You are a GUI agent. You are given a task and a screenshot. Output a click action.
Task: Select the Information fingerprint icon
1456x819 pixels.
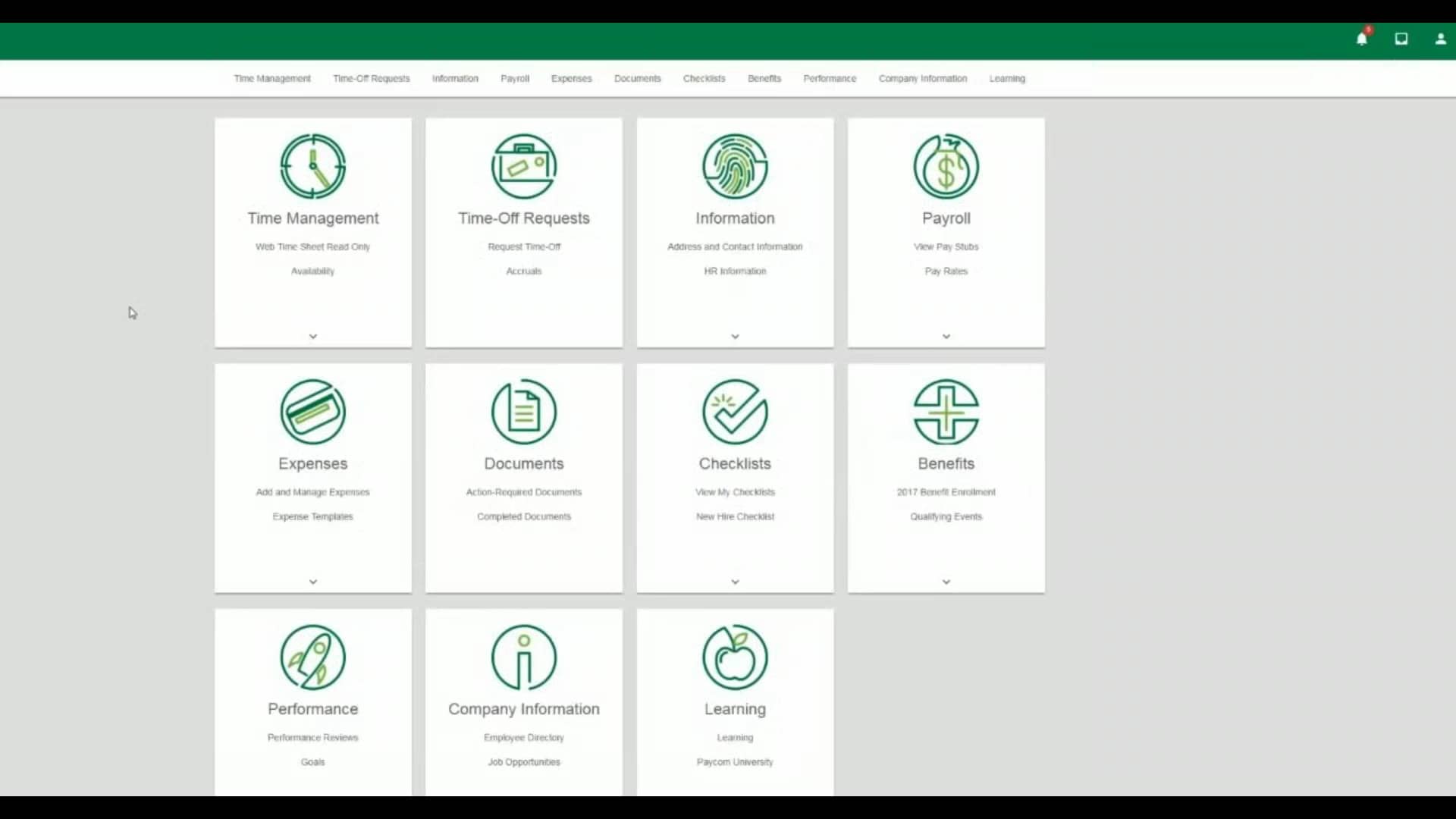point(734,166)
